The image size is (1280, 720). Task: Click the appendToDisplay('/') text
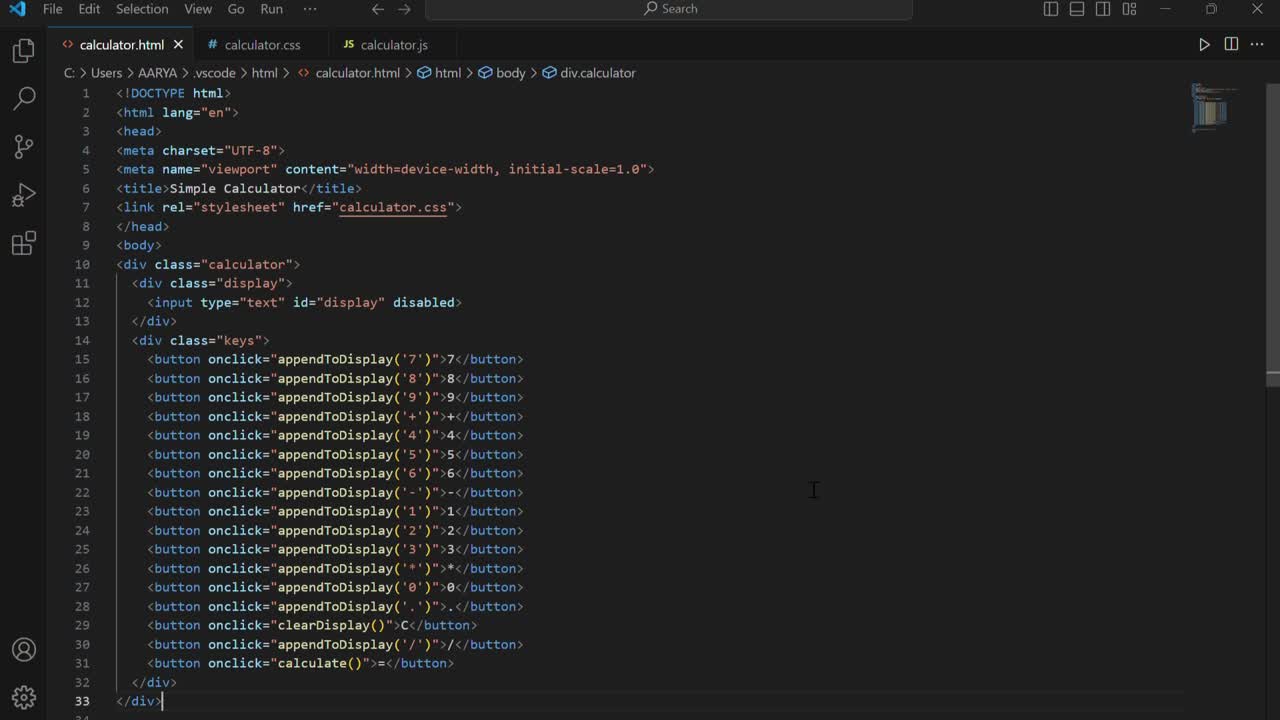coord(354,644)
